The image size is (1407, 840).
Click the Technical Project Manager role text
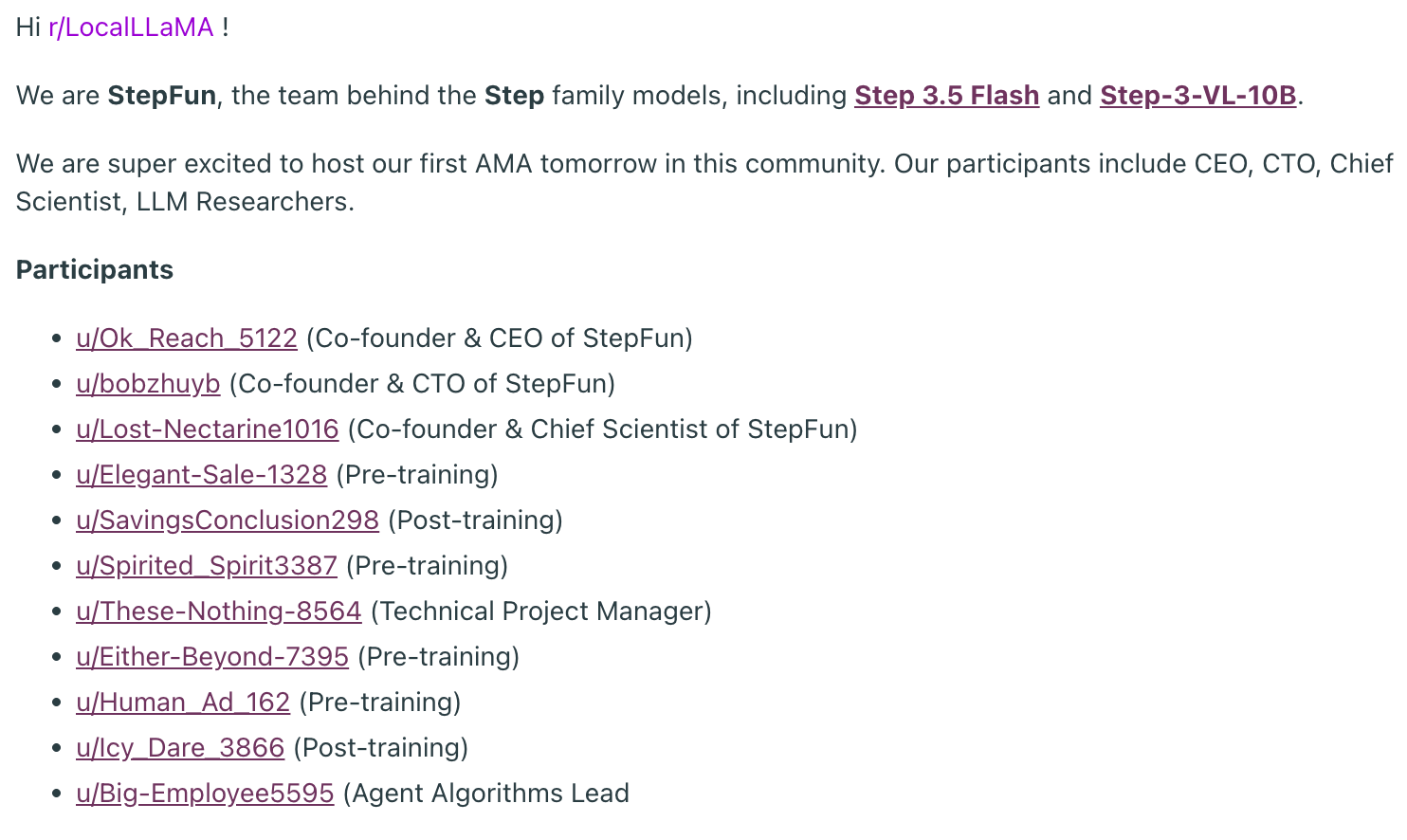pyautogui.click(x=541, y=612)
